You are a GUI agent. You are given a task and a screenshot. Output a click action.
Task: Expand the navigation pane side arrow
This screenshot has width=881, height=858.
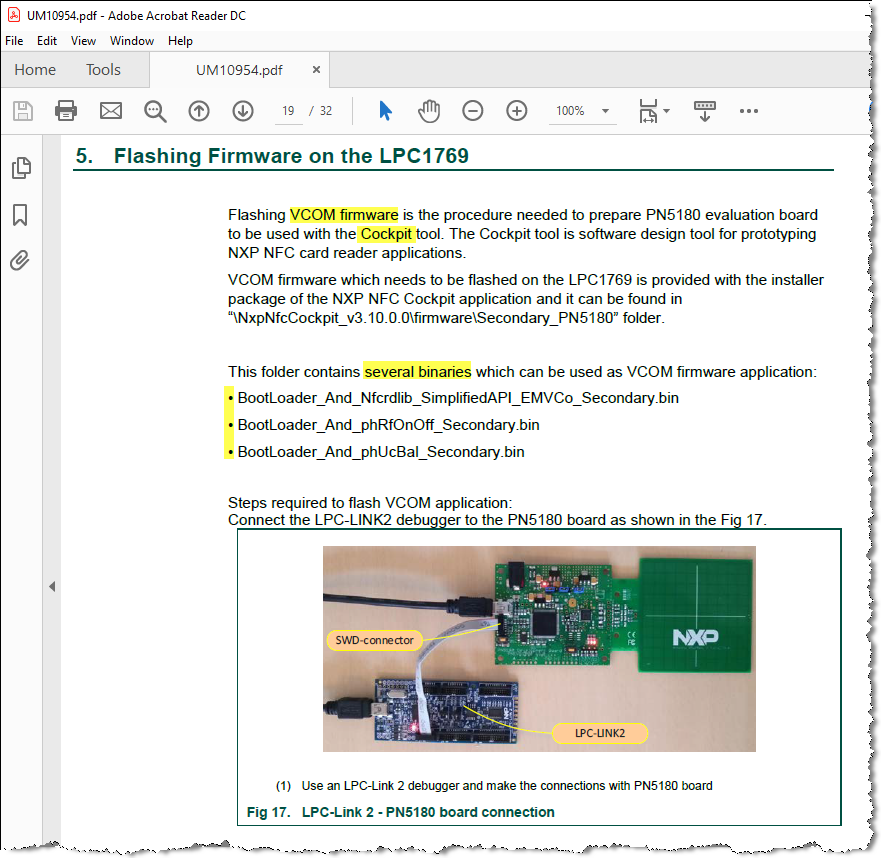coord(52,587)
